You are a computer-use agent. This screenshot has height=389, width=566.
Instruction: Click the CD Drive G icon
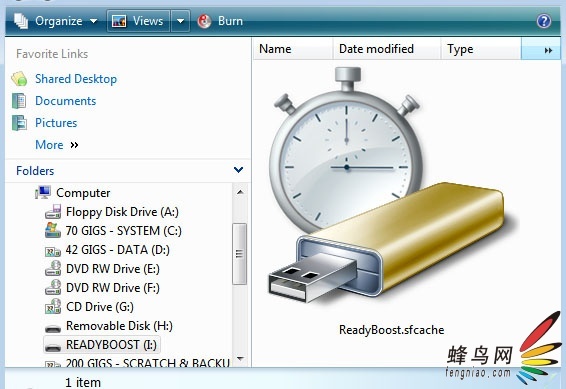(x=53, y=306)
